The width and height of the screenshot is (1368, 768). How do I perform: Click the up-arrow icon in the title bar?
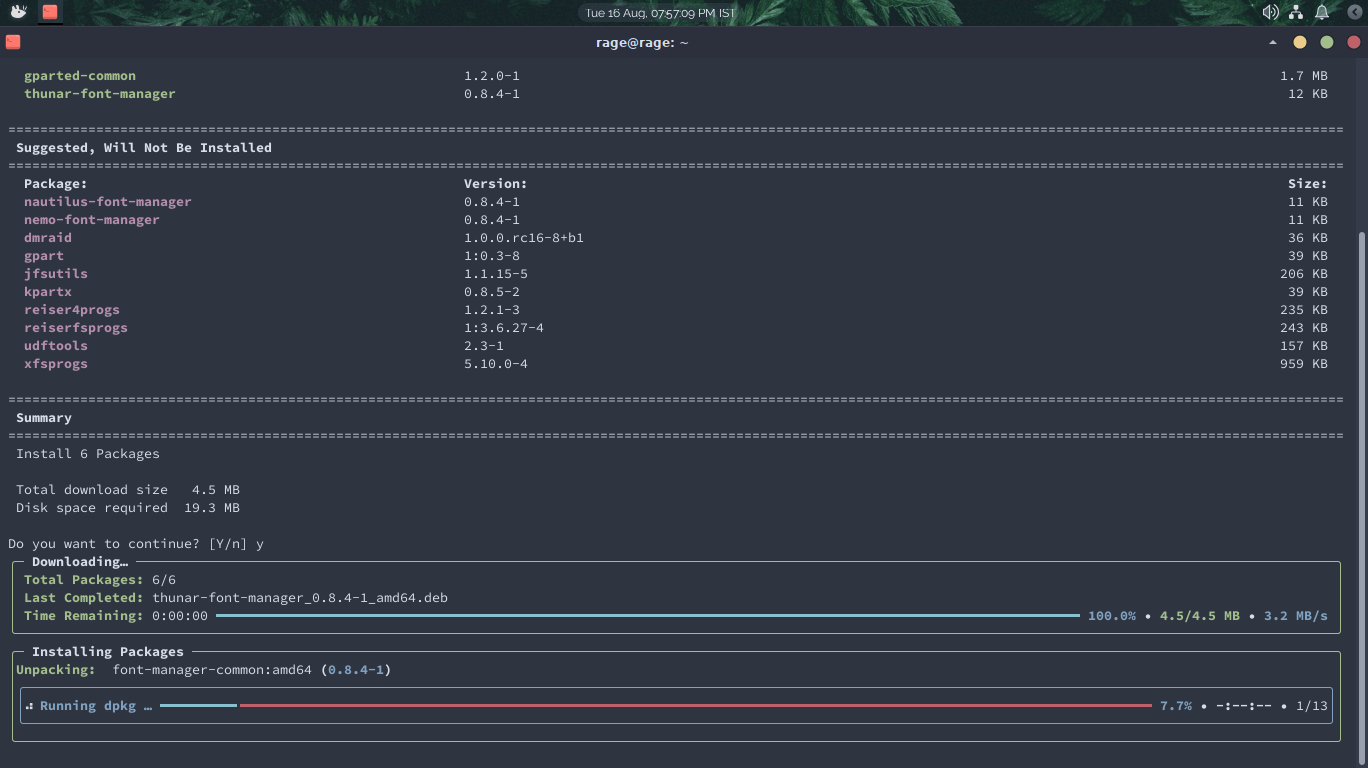[1273, 43]
